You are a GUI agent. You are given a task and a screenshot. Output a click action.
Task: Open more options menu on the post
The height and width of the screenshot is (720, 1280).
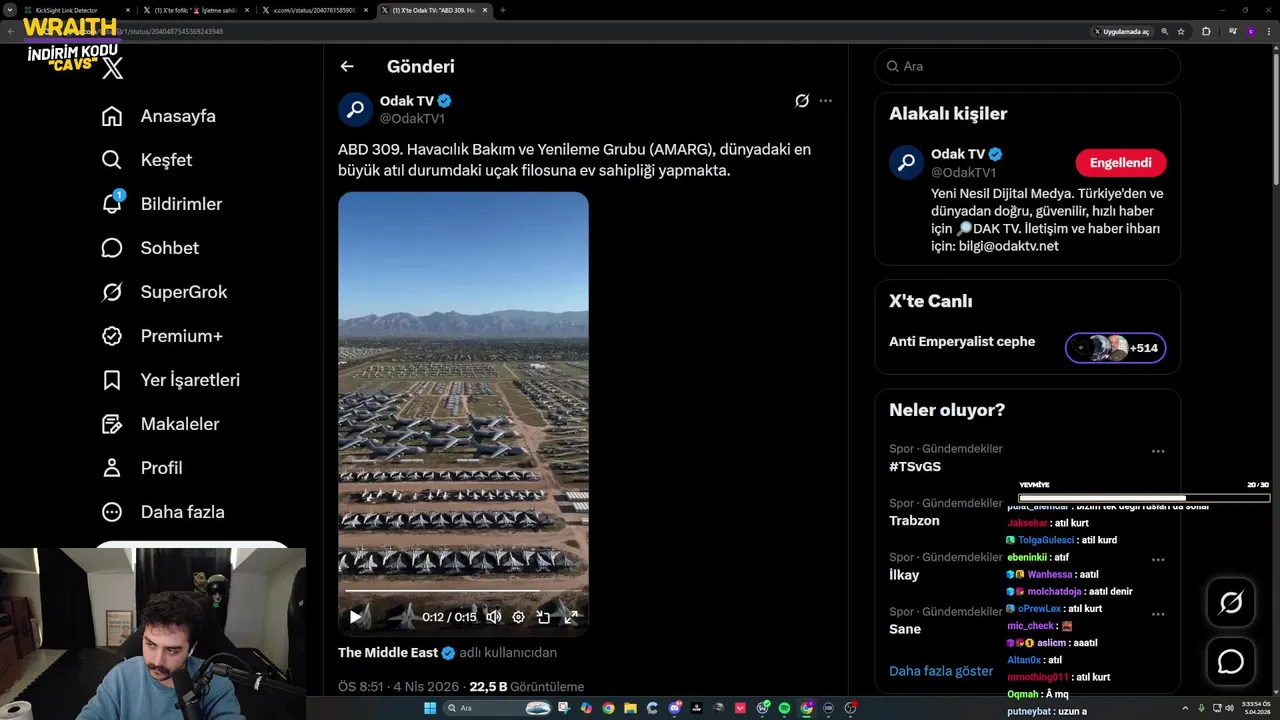point(825,101)
